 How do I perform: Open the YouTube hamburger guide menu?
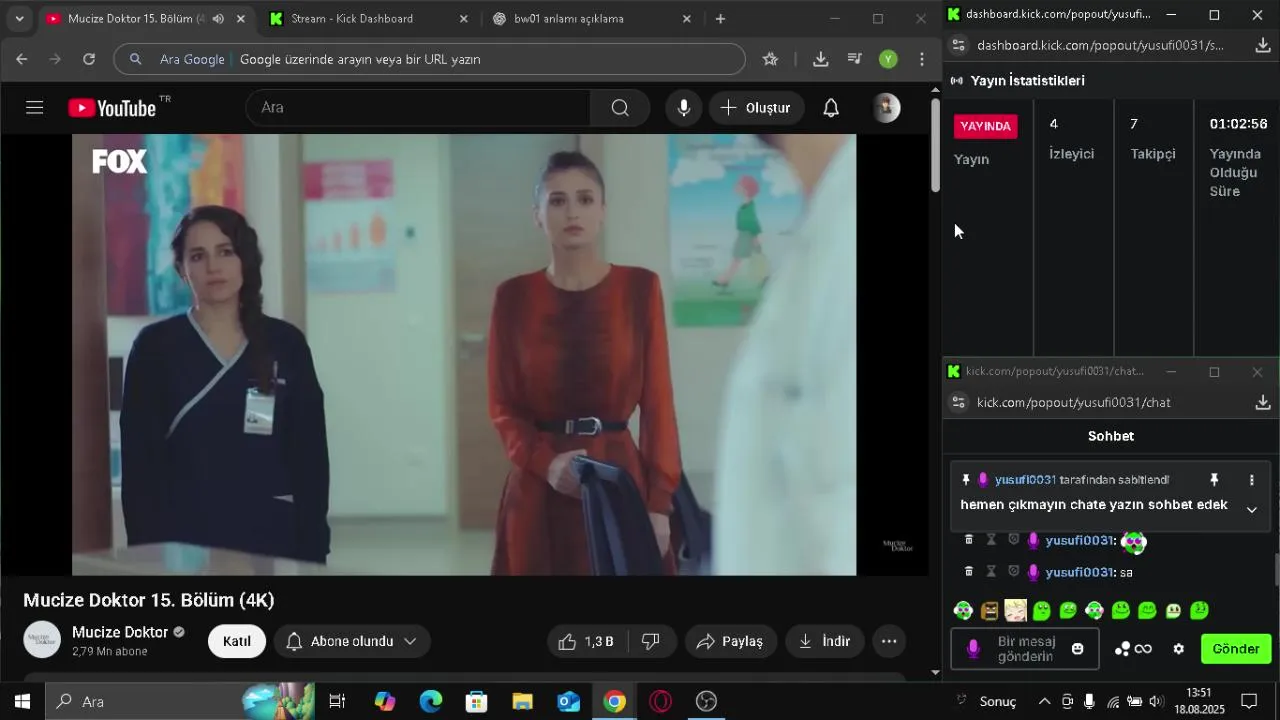35,108
